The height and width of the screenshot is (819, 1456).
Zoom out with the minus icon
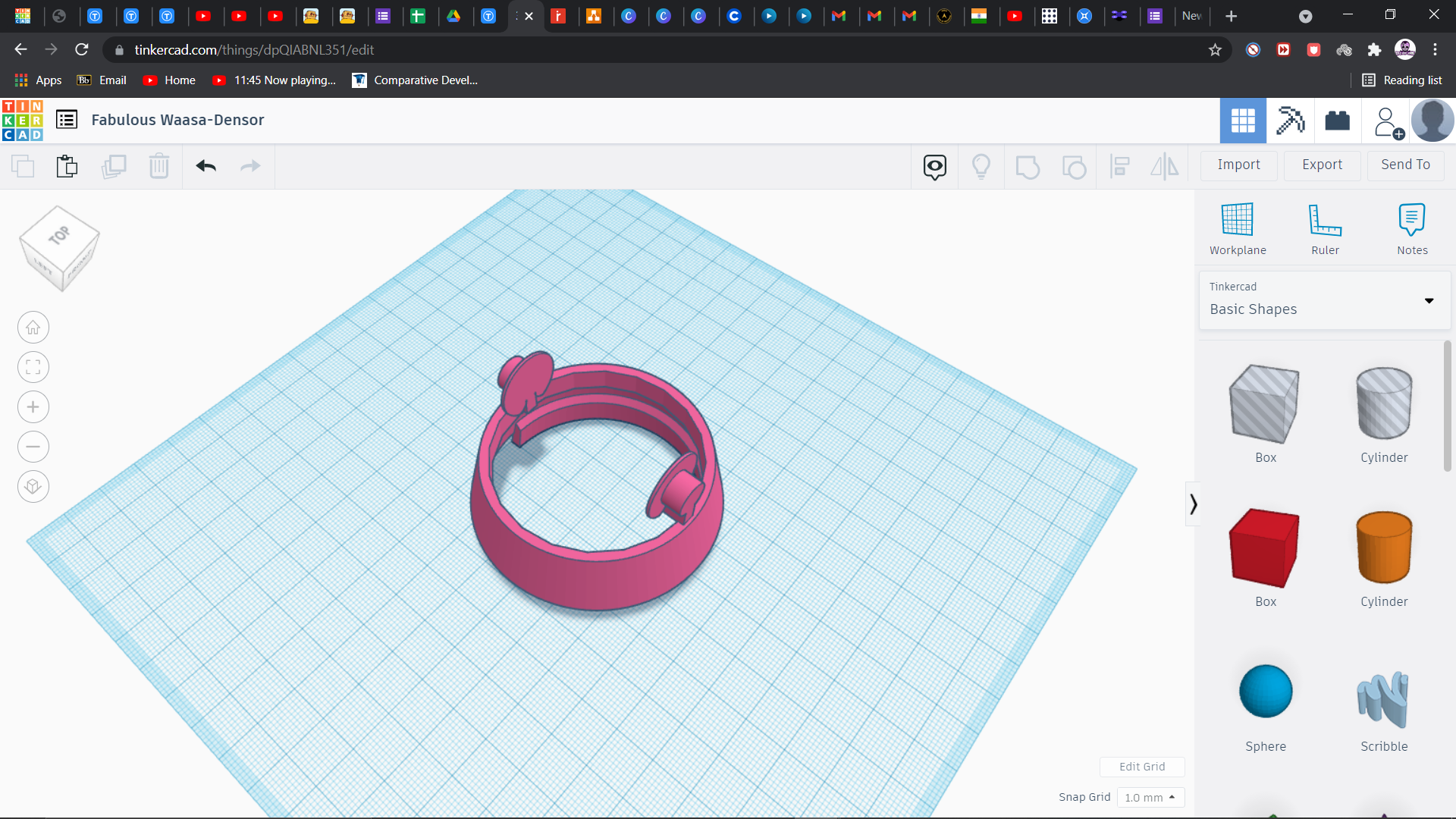pyautogui.click(x=33, y=447)
